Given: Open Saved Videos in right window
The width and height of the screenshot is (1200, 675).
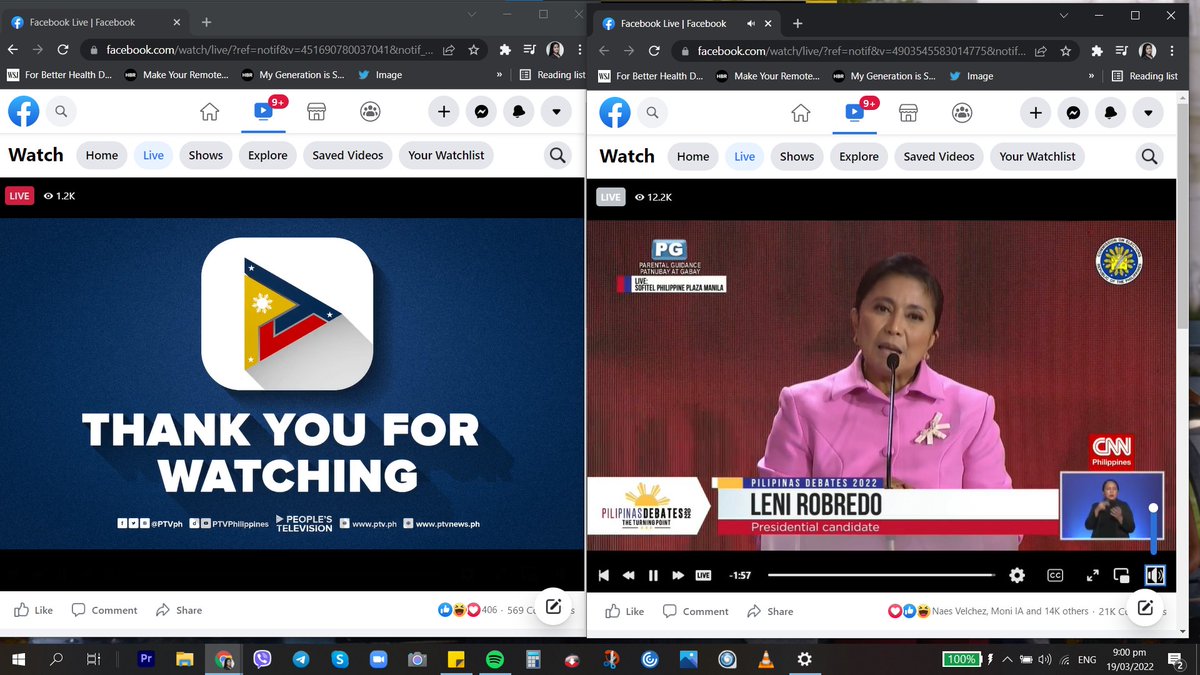Looking at the screenshot, I should coord(939,156).
